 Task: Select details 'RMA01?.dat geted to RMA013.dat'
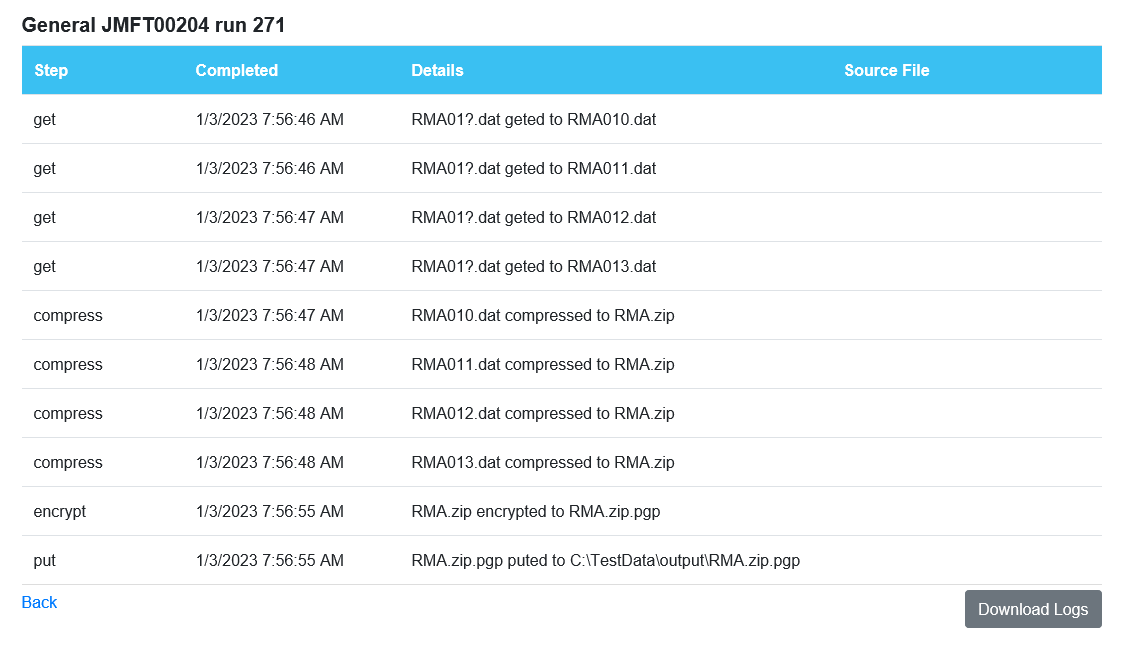tap(534, 266)
